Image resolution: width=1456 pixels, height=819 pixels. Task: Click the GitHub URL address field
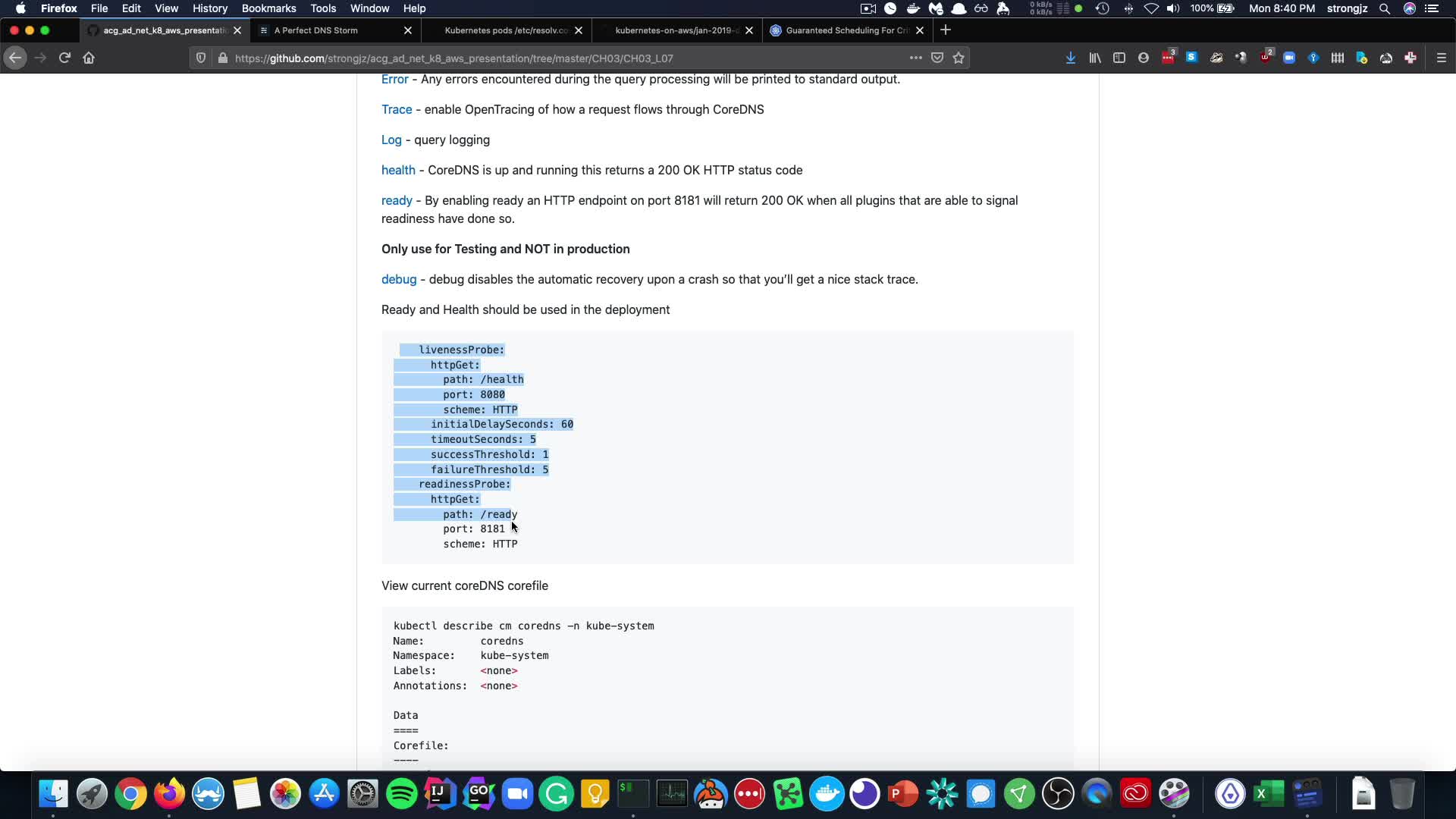click(x=531, y=58)
